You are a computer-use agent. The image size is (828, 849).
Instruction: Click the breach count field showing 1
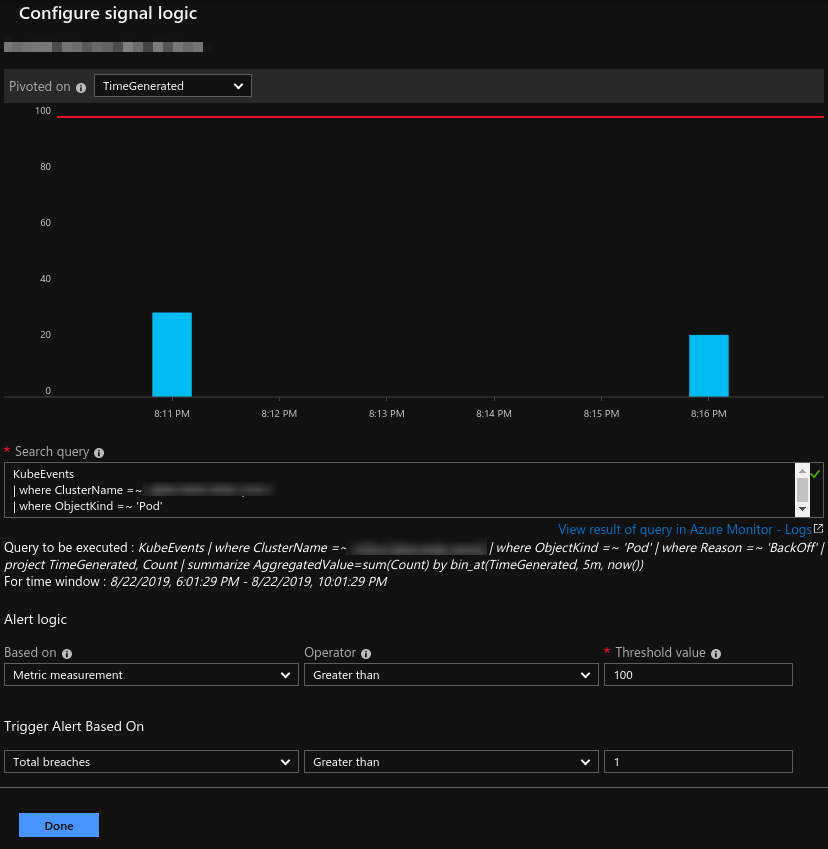coord(698,762)
